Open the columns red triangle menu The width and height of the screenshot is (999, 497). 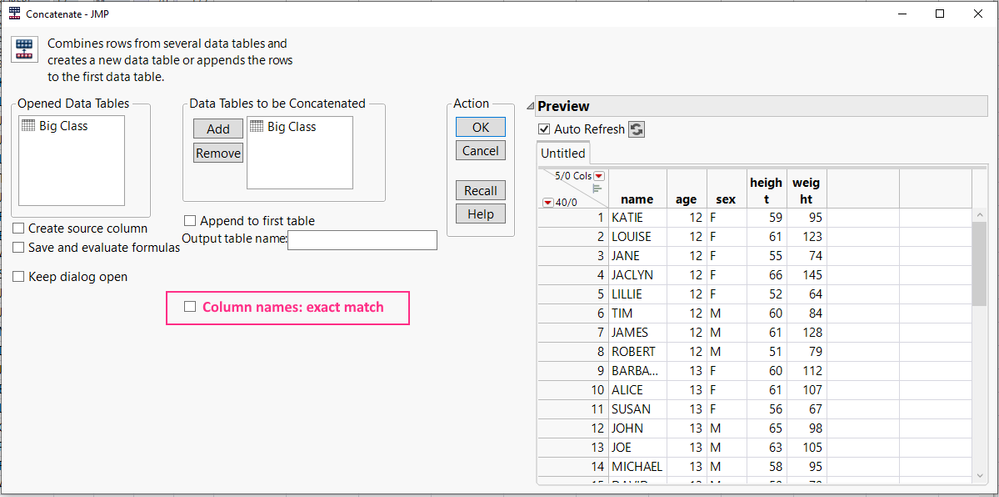coord(599,176)
